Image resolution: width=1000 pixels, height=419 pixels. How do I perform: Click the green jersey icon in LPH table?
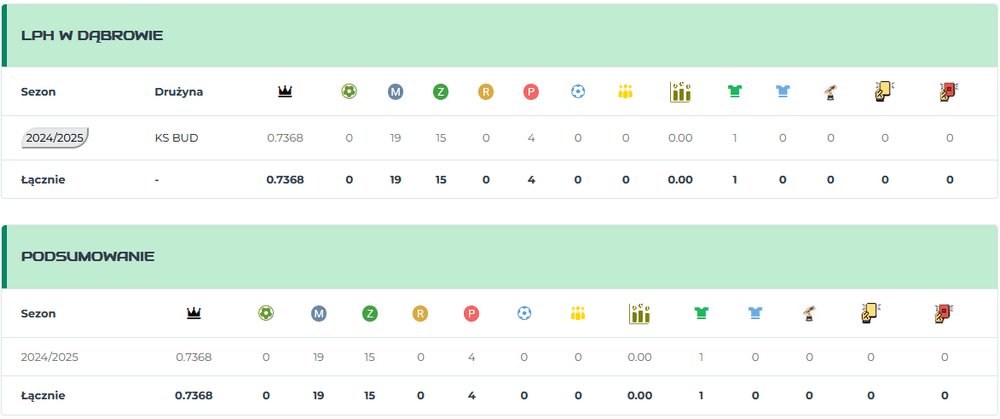(735, 92)
